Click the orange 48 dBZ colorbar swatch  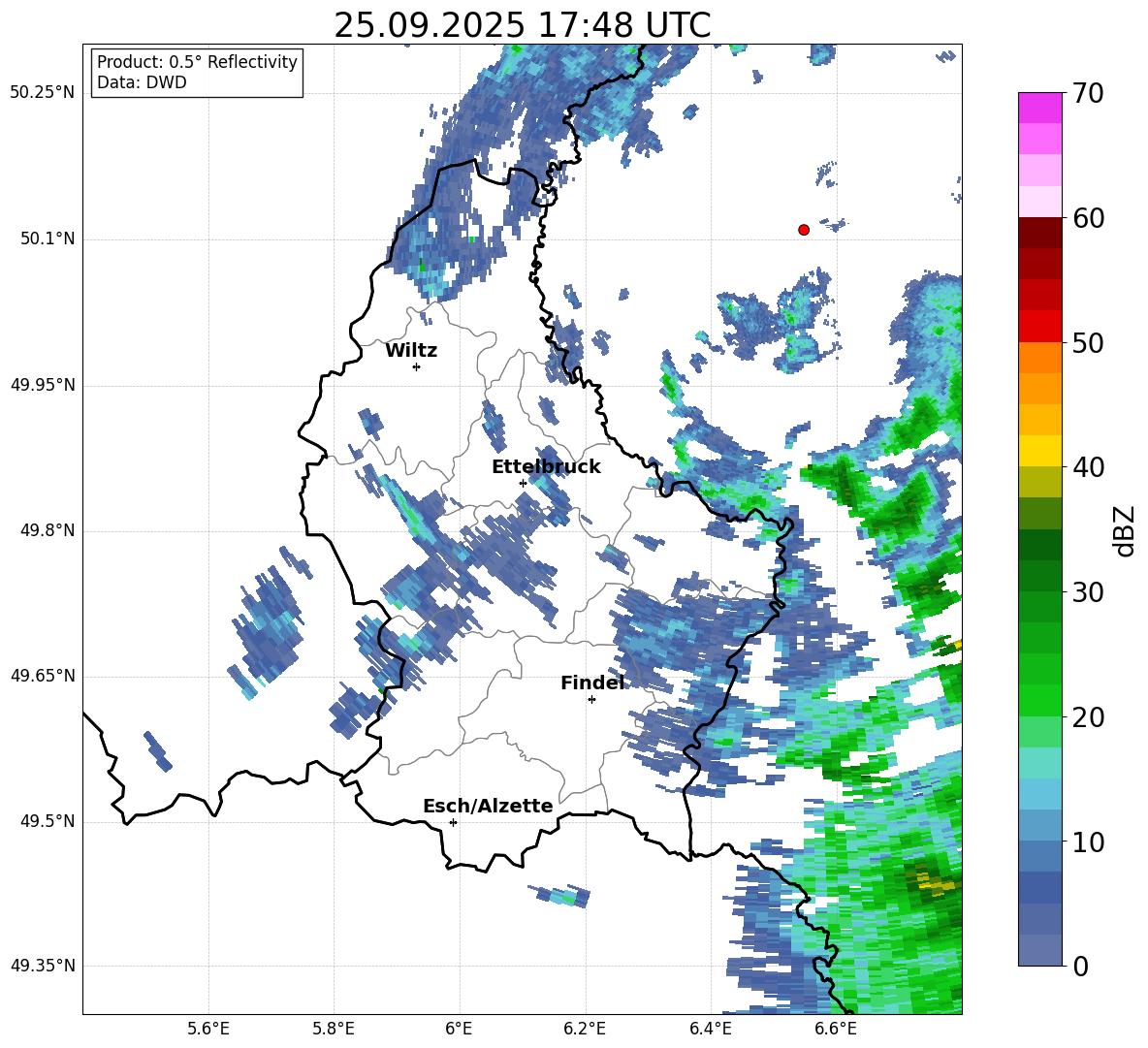[x=1040, y=358]
